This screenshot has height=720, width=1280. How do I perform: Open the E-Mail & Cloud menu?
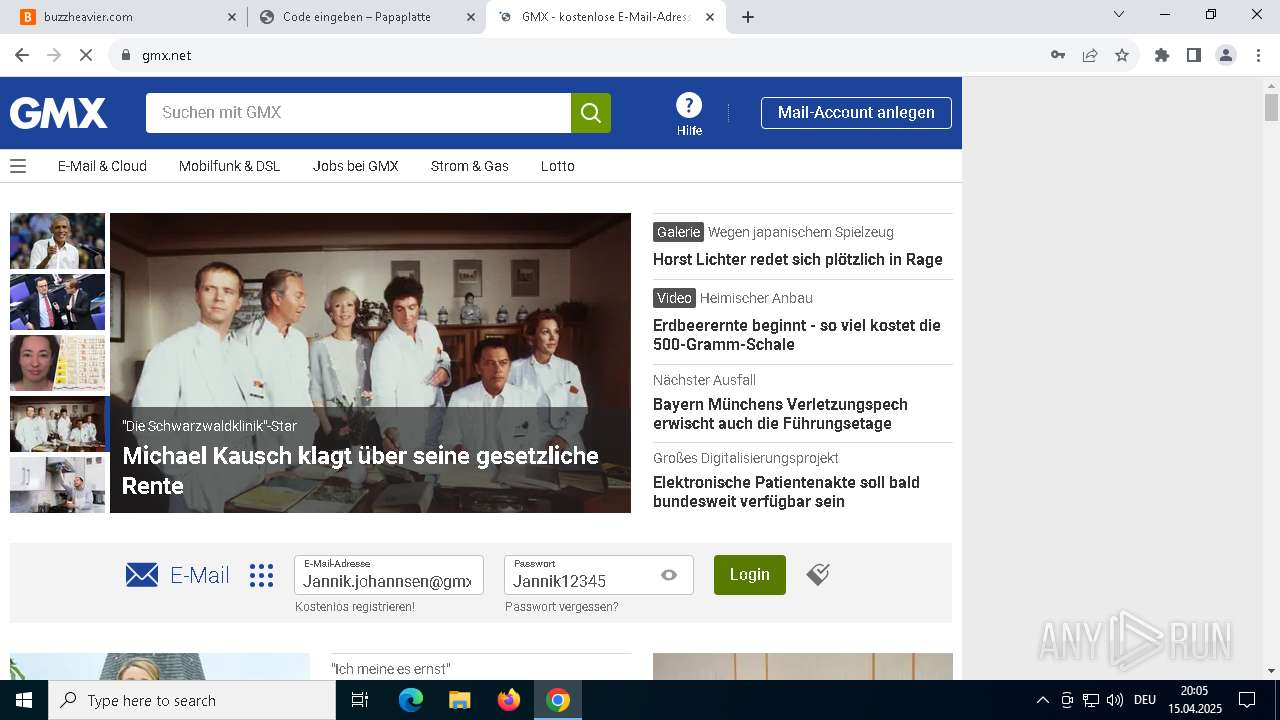pyautogui.click(x=102, y=166)
